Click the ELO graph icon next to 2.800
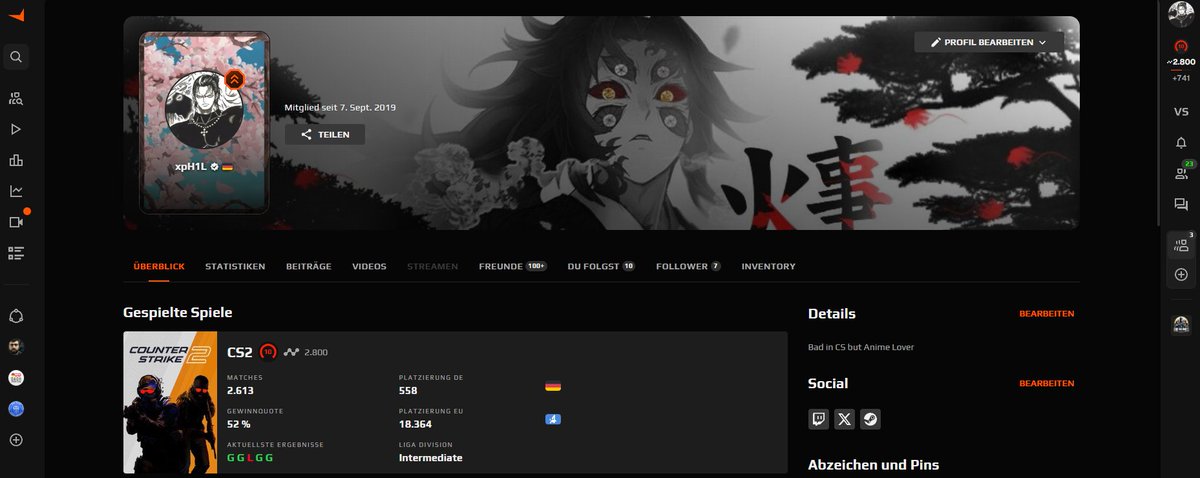Screen dimensions: 1200x478 click(x=291, y=352)
